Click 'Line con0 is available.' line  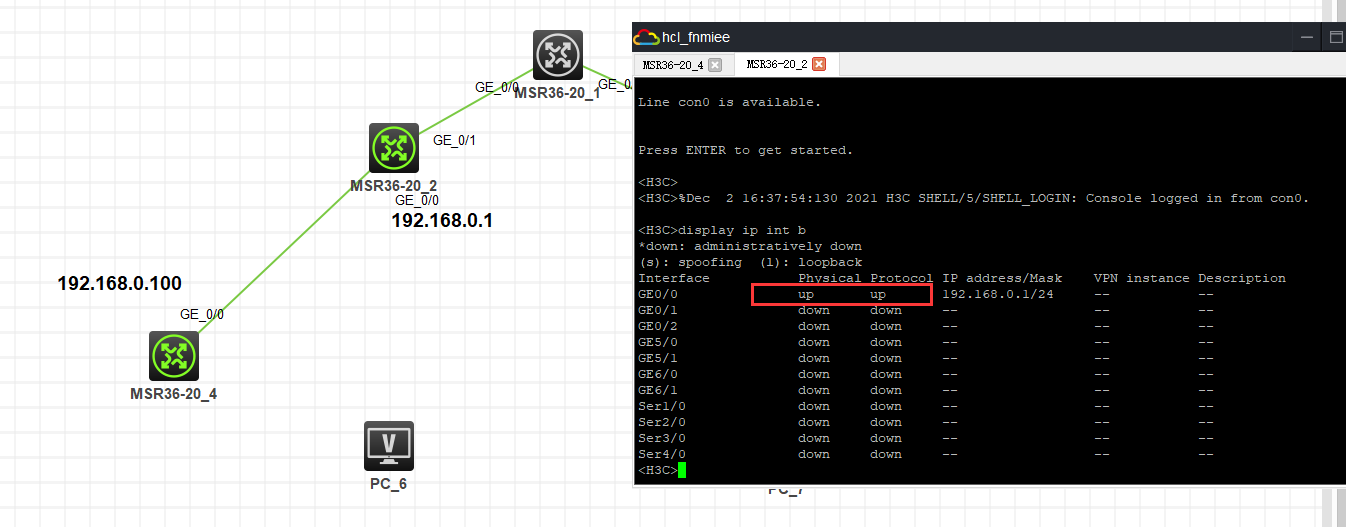[729, 102]
